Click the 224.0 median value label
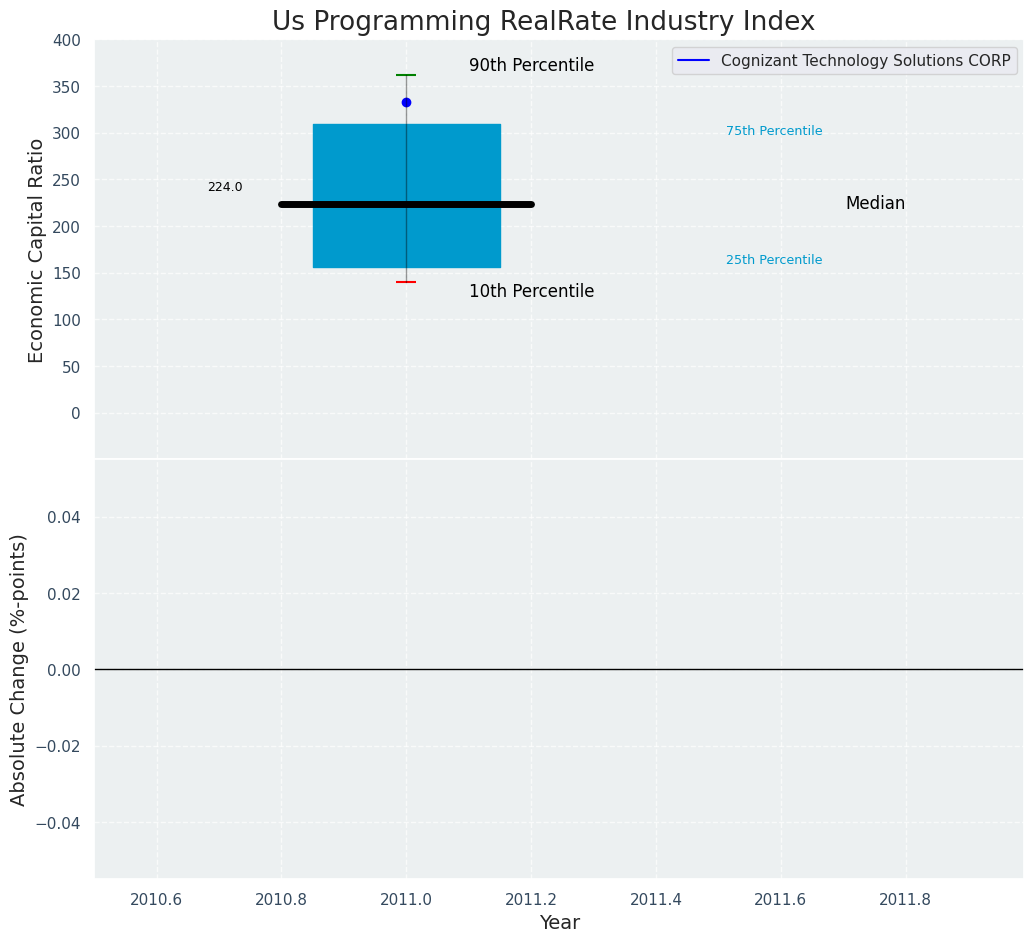The height and width of the screenshot is (942, 1034). click(225, 187)
